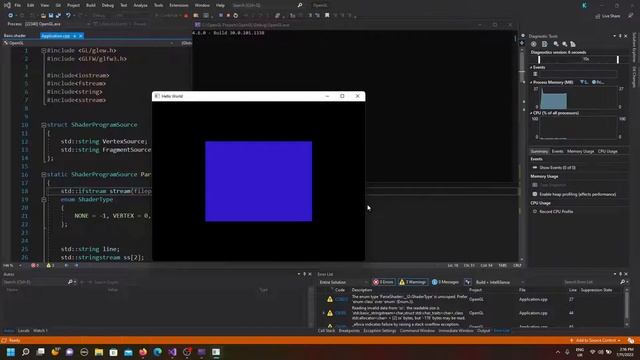Switch to the Call Stack tab
640x360 pixels.
(x=326, y=331)
